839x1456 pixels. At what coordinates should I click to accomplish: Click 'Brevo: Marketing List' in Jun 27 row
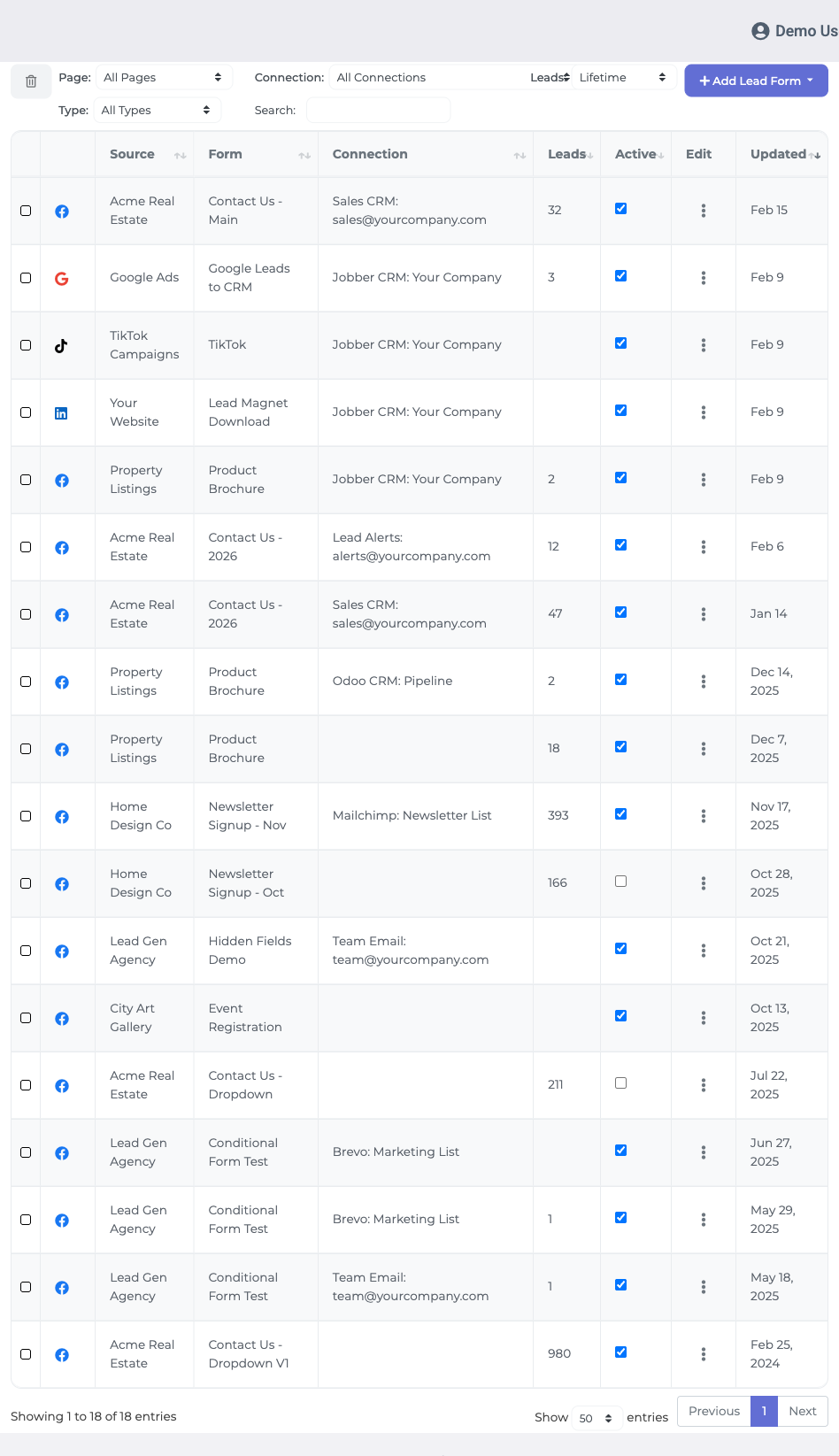pyautogui.click(x=396, y=1152)
